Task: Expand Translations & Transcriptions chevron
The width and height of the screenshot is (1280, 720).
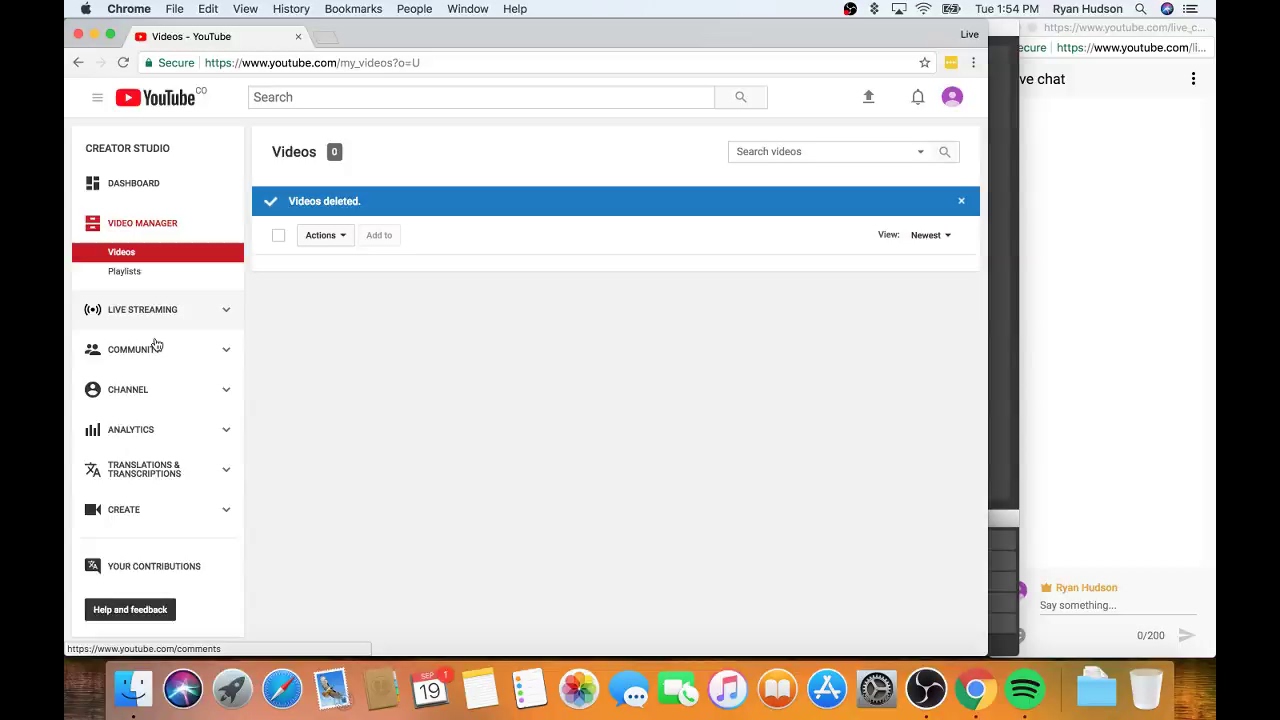Action: click(226, 469)
